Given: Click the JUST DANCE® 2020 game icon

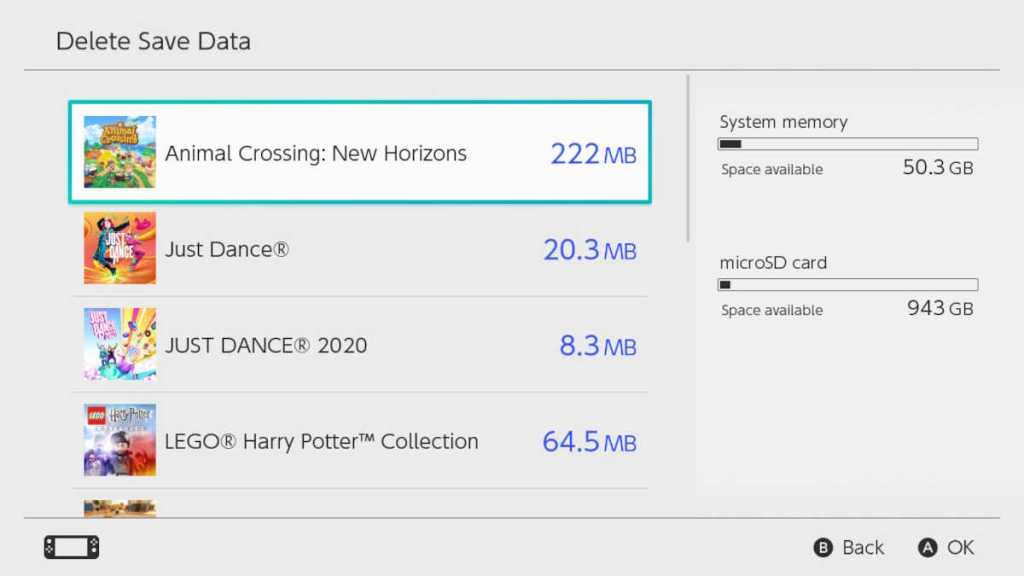Looking at the screenshot, I should pyautogui.click(x=119, y=344).
